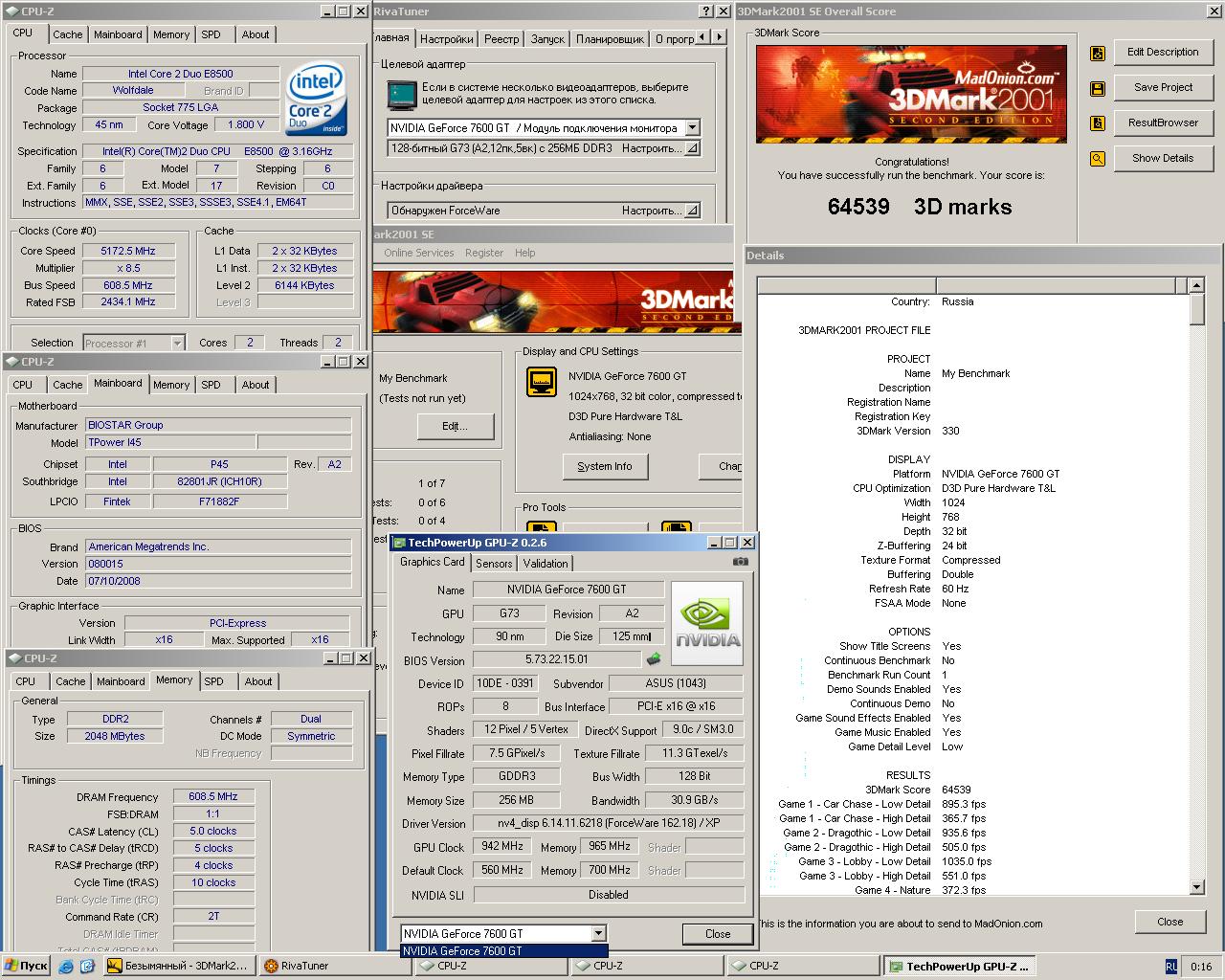This screenshot has height=980, width=1225.
Task: Click the Core Speed value 5172.5 MHz
Action: point(128,251)
